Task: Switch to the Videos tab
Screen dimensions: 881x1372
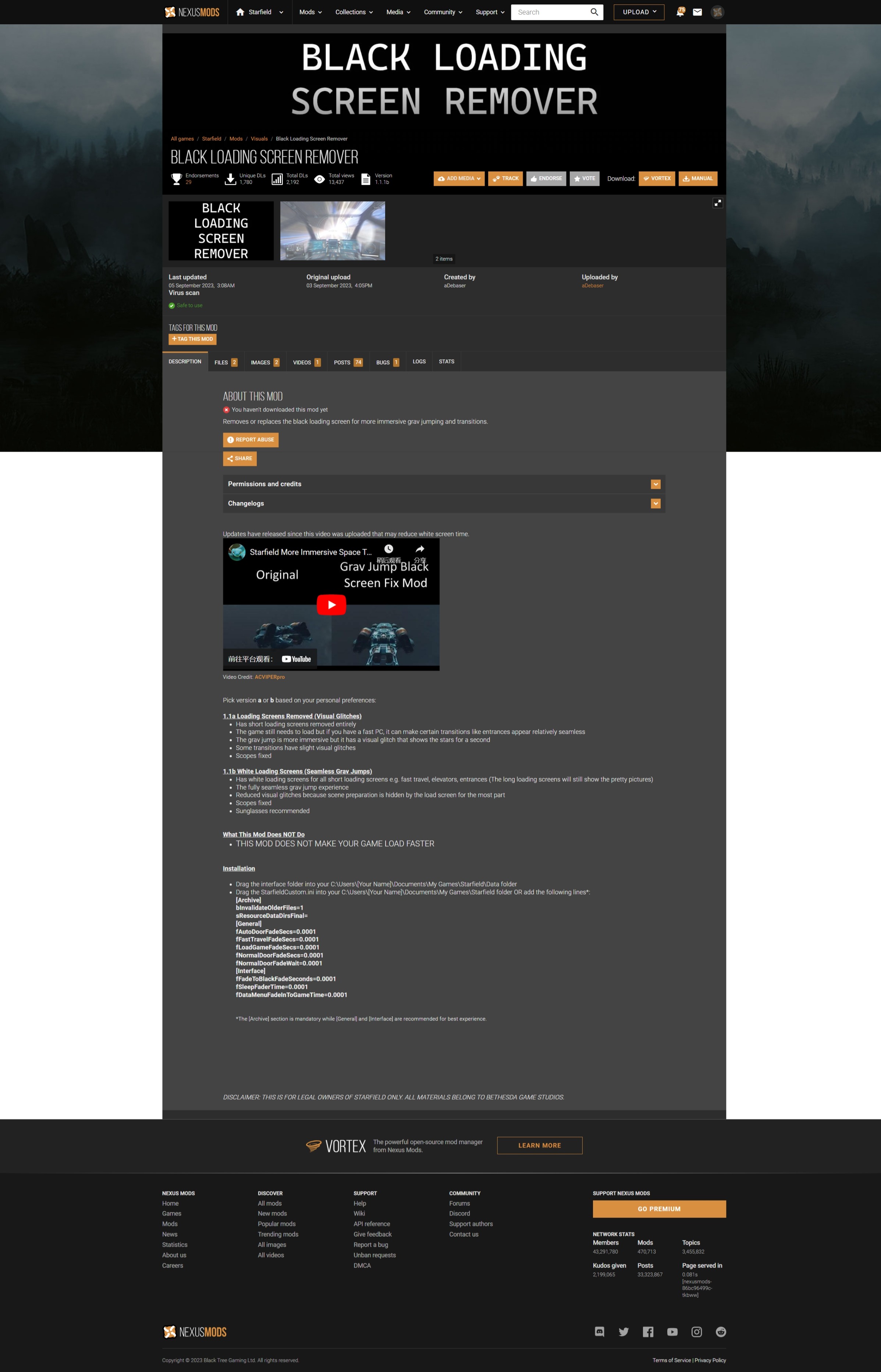Action: 307,362
